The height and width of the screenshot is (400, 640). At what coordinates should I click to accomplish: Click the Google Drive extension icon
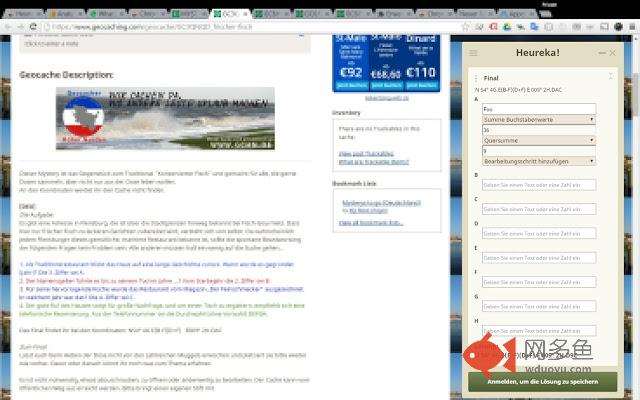507,27
